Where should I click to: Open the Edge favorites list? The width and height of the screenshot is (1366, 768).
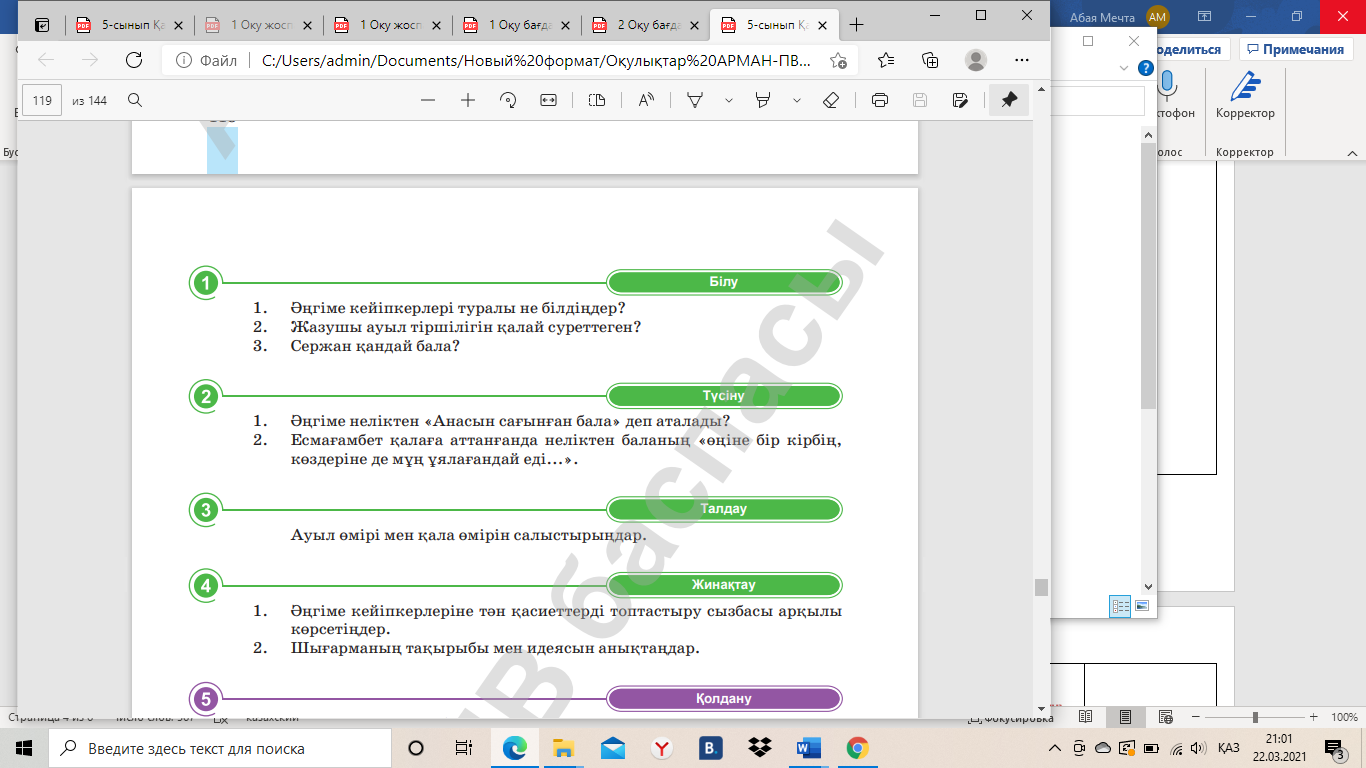[886, 60]
